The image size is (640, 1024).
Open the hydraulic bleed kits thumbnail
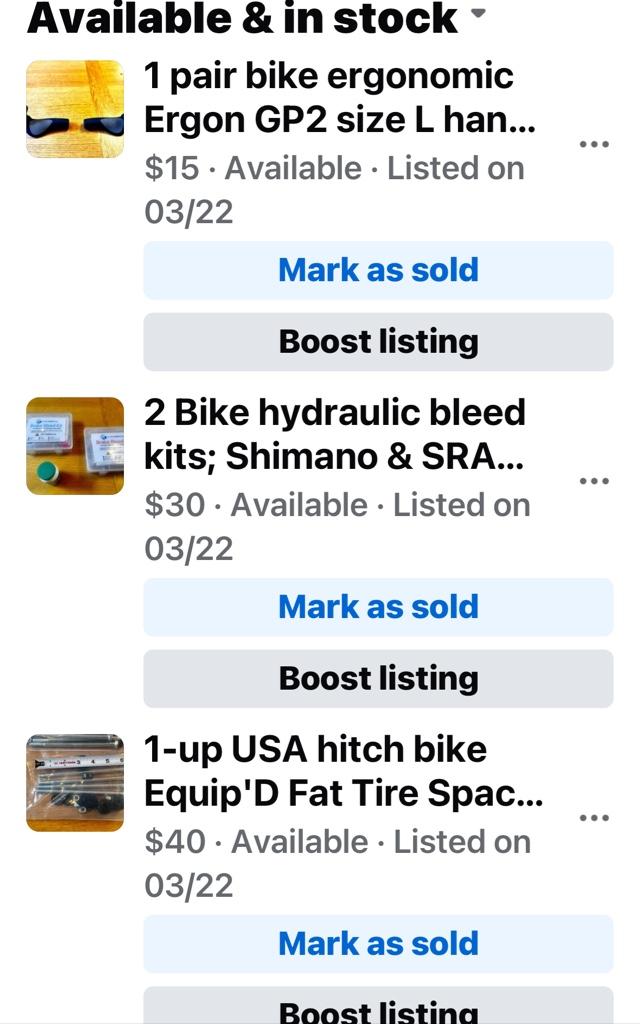click(x=75, y=446)
